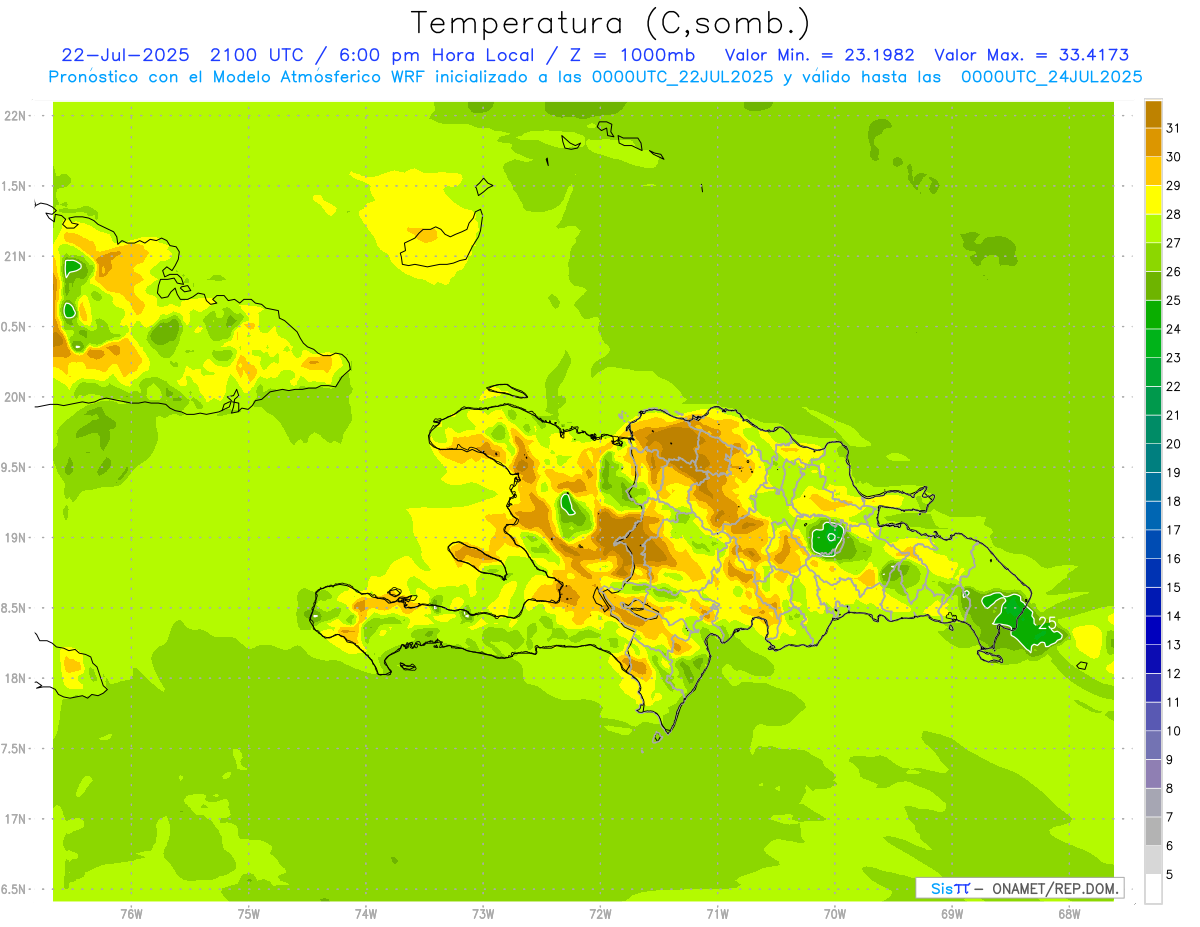This screenshot has width=1200, height=927.
Task: Click the "71W" longitude label
Action: click(x=717, y=913)
